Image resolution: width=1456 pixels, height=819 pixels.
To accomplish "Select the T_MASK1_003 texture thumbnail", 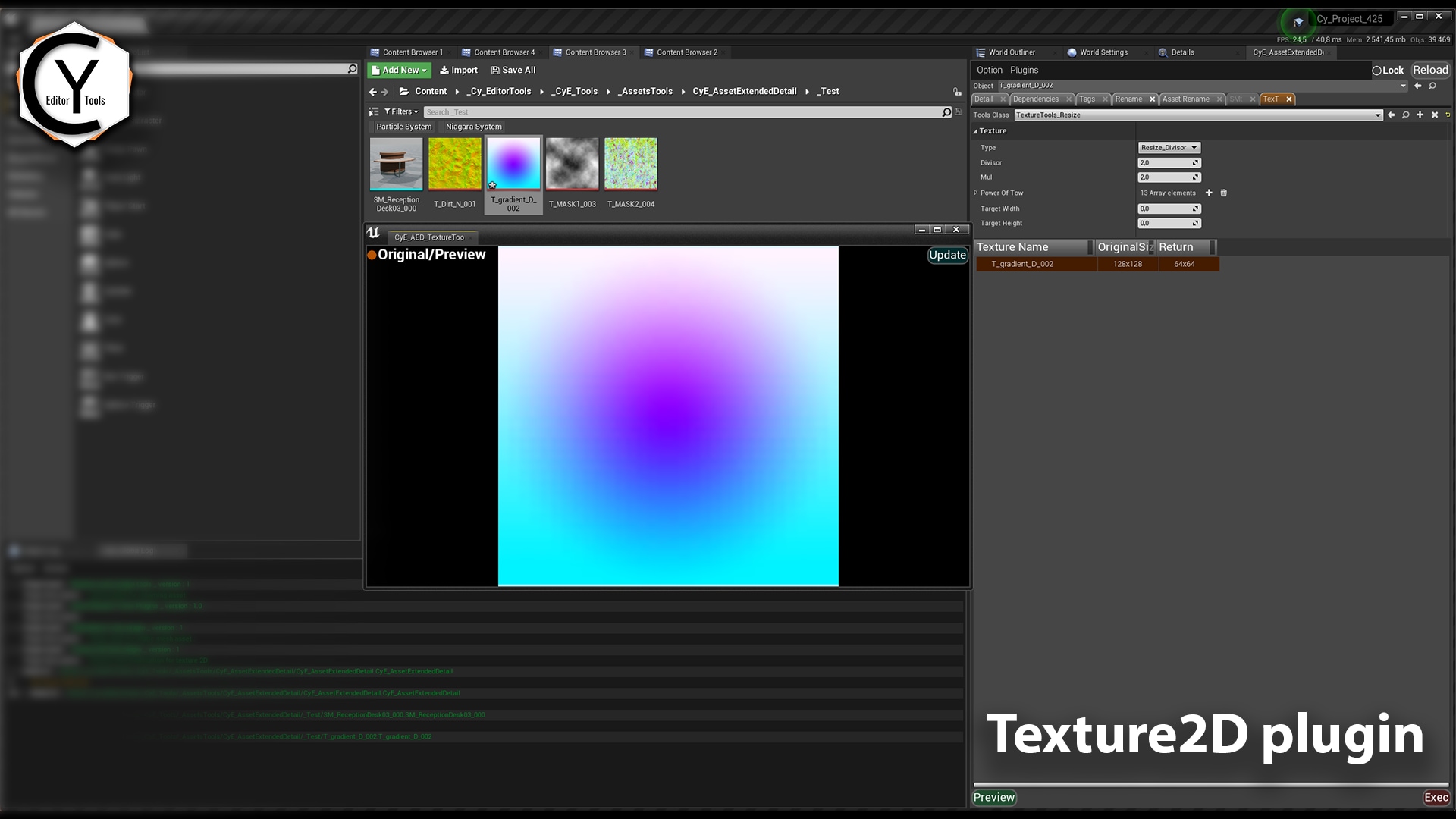I will pos(572,163).
